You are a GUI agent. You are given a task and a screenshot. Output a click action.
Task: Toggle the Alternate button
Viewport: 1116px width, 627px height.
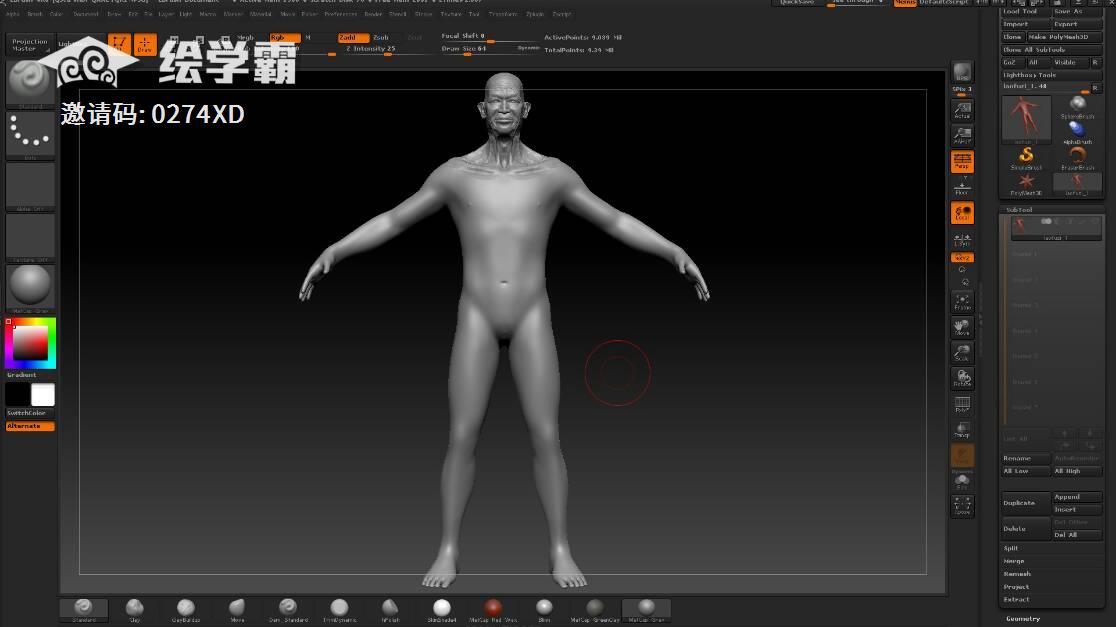(30, 426)
